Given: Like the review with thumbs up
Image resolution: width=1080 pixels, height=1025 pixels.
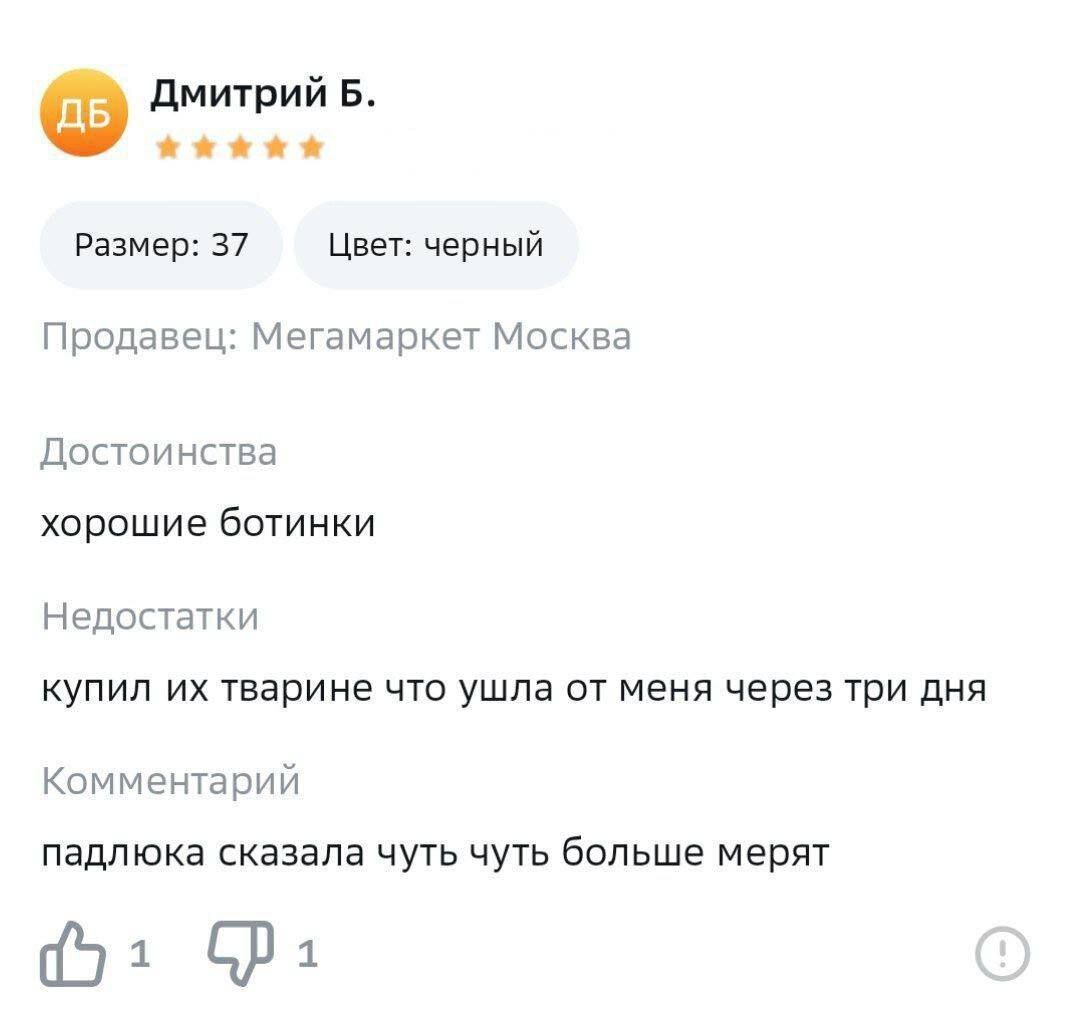Looking at the screenshot, I should point(72,955).
